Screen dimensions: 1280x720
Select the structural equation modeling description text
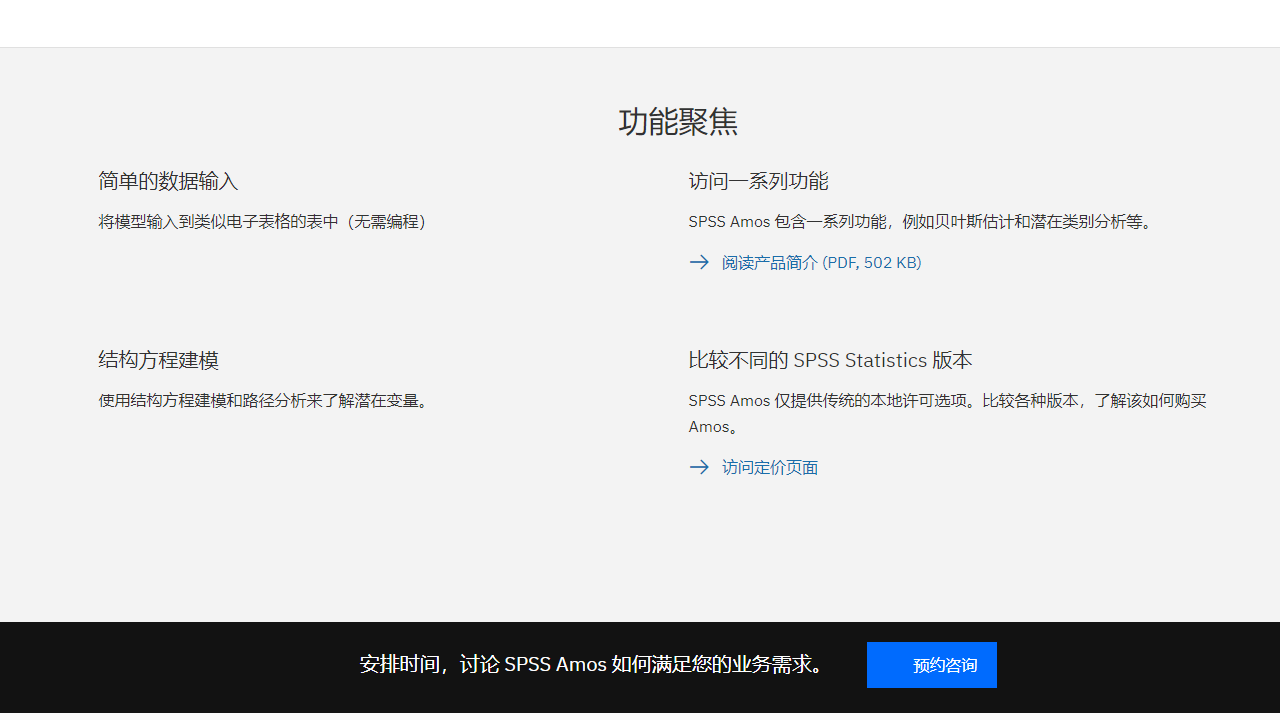pyautogui.click(x=264, y=400)
